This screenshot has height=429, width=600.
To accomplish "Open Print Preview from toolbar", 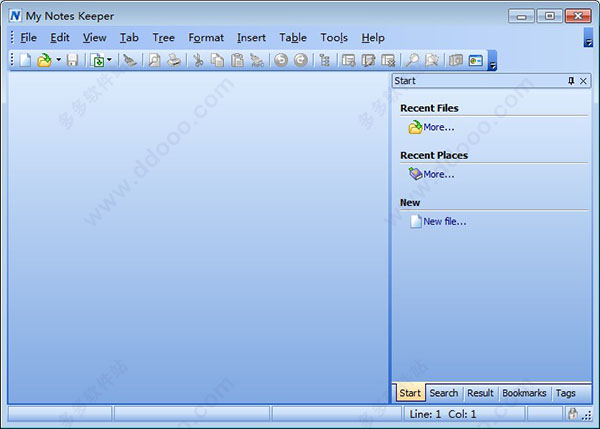I will [x=154, y=60].
